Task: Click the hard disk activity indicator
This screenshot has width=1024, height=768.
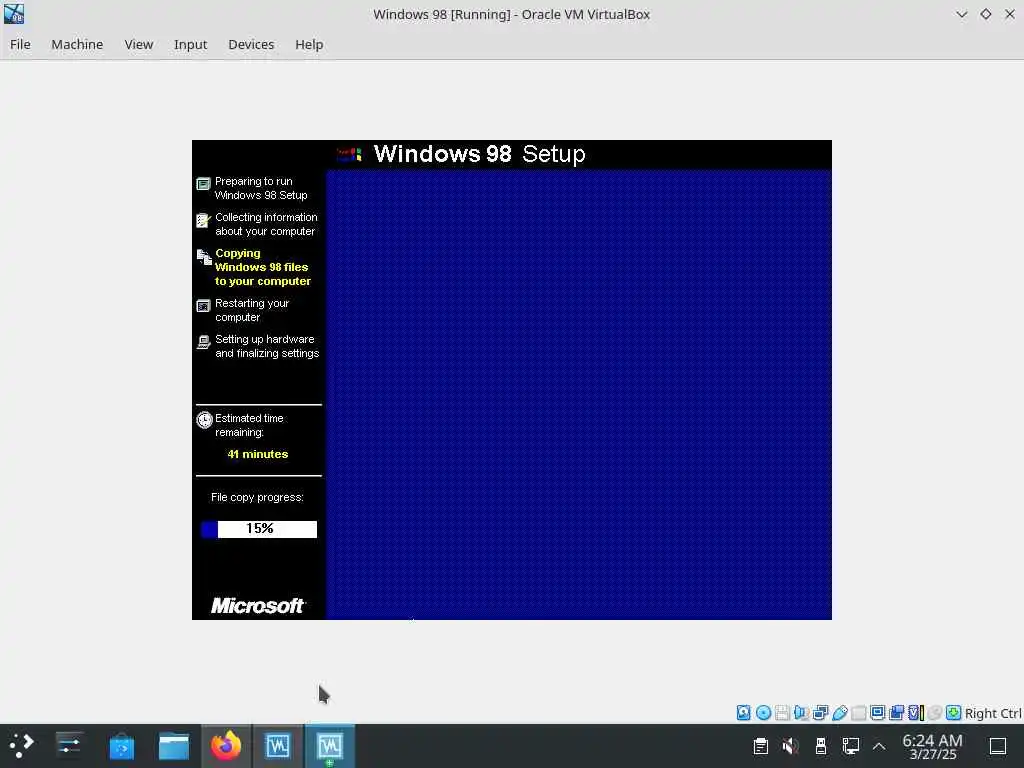Action: point(743,712)
